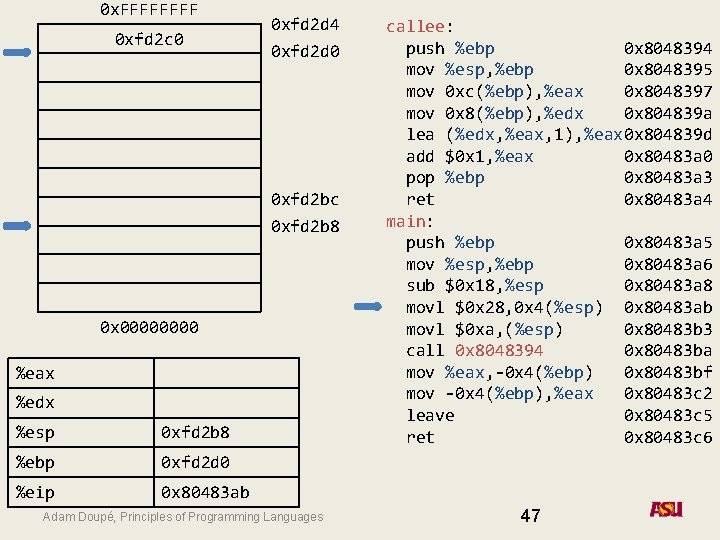
Task: Select the instruction "pop %ebp"
Action: point(445,178)
